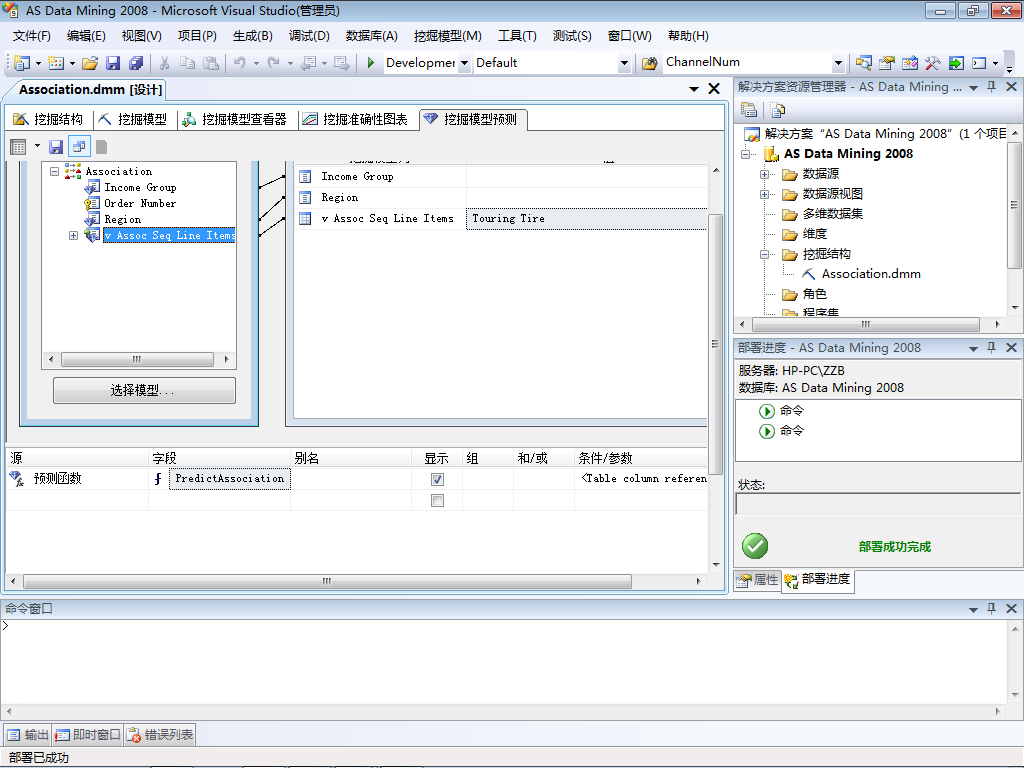Click the Properties icon in Solution Explorer toolbar
Viewport: 1024px width, 768px height.
point(749,110)
